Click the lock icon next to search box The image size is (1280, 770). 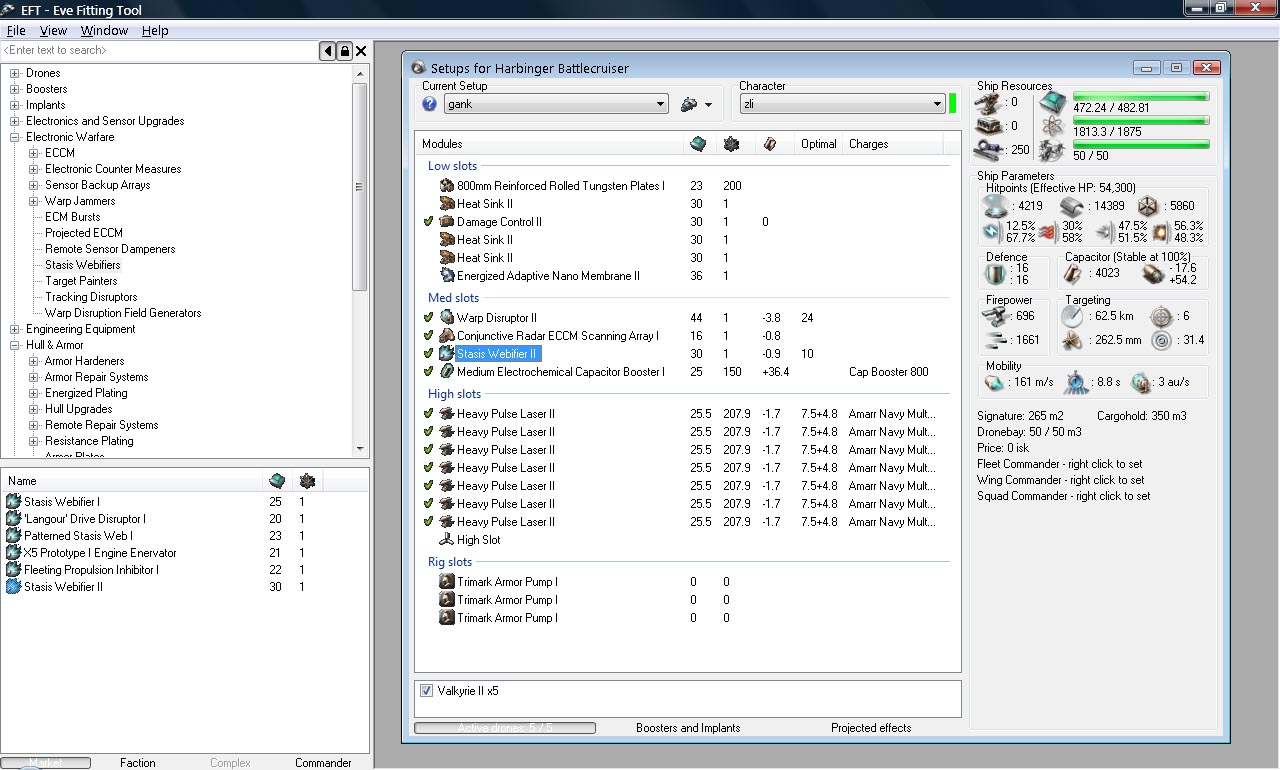coord(345,51)
